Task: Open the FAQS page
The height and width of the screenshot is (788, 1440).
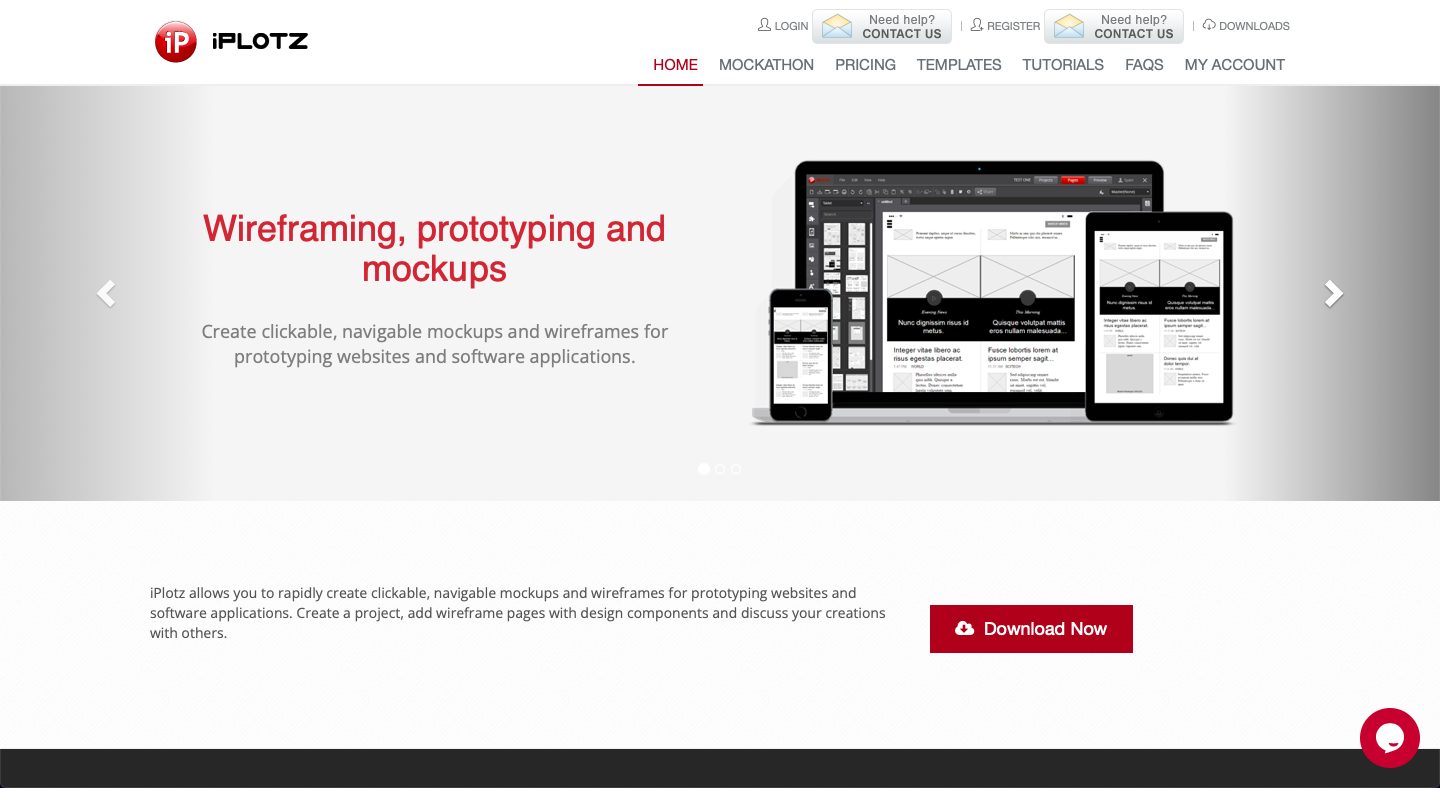Action: [1144, 64]
